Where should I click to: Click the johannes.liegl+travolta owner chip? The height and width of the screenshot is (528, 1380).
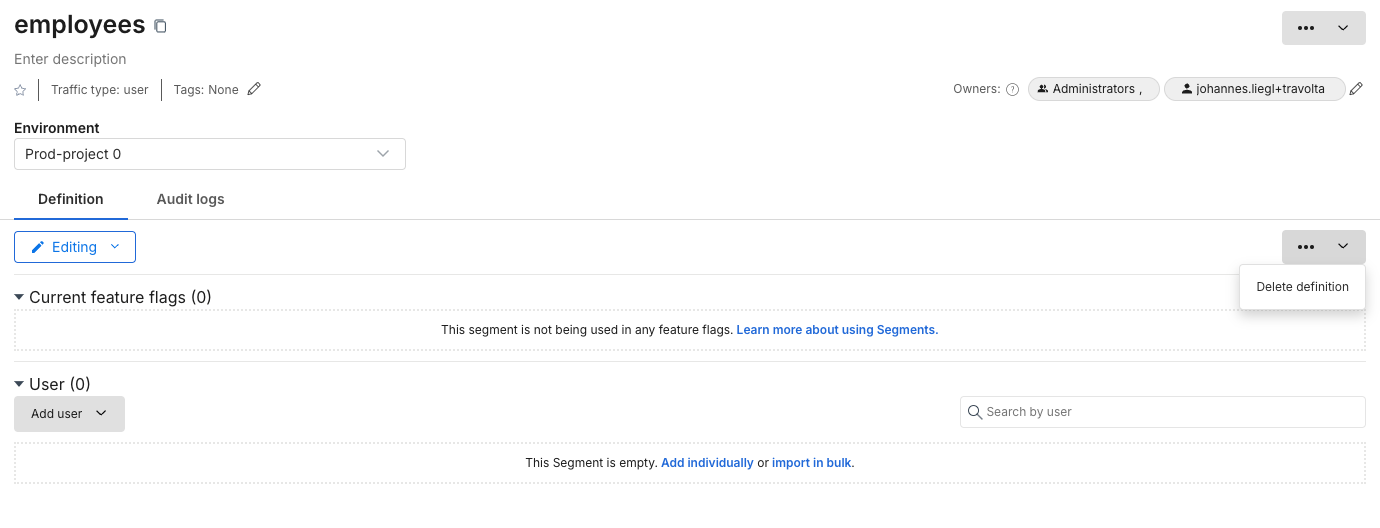(1253, 89)
